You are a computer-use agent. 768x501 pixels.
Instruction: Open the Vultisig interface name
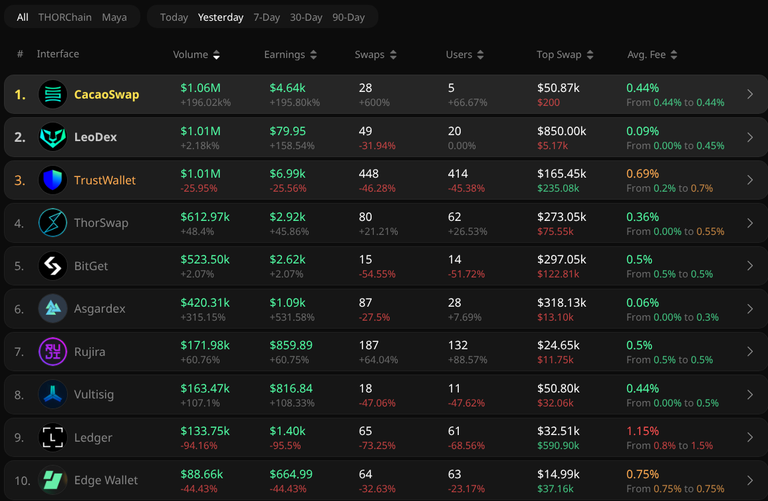point(94,394)
